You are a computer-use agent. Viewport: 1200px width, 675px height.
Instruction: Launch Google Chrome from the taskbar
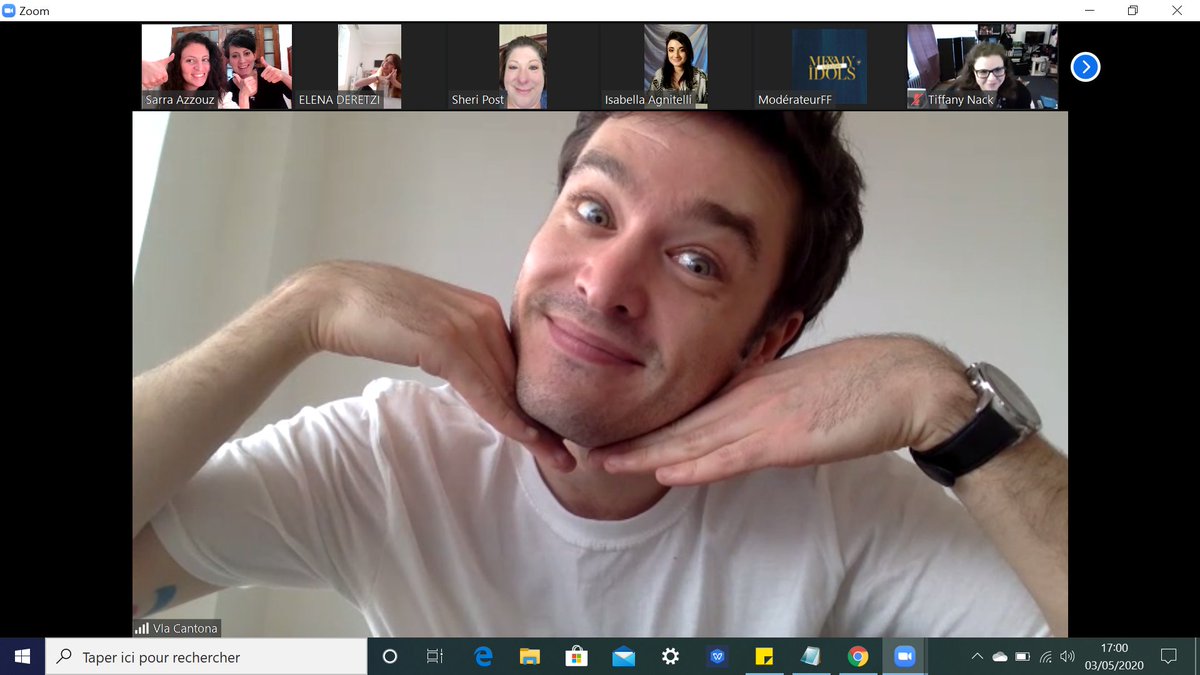pos(857,657)
